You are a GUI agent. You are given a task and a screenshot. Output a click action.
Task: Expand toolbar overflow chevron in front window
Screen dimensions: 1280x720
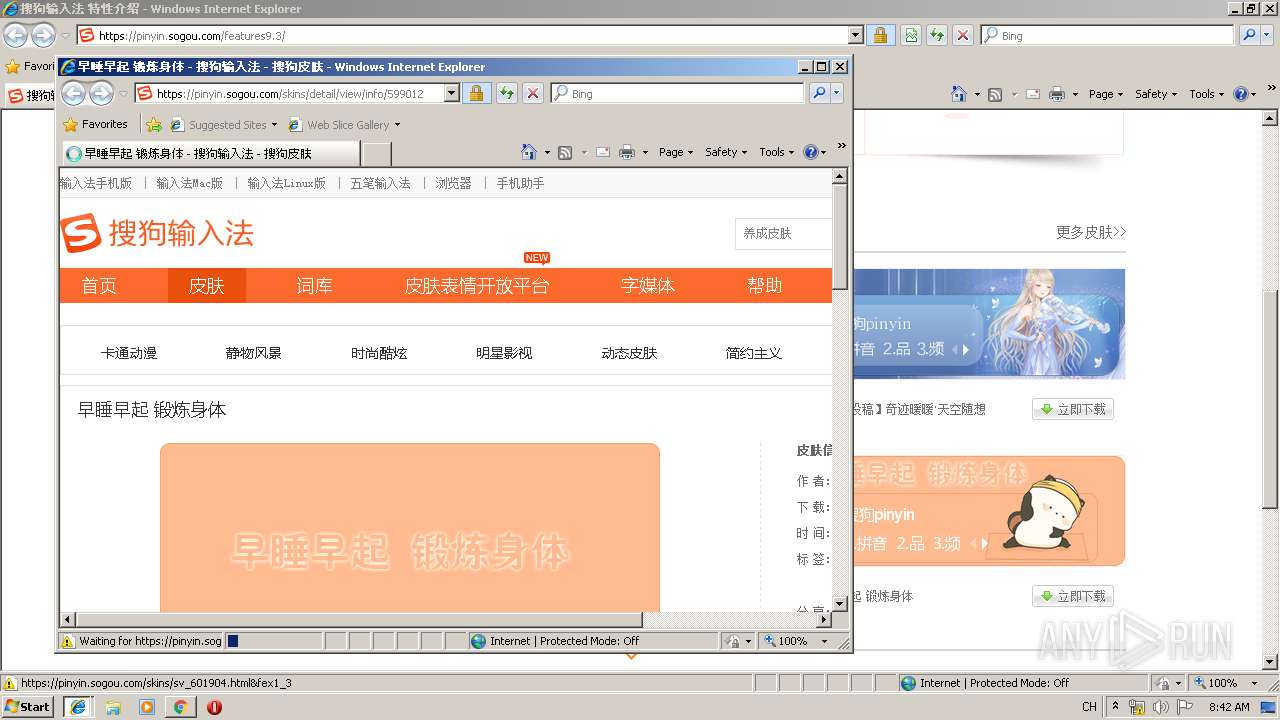(841, 146)
